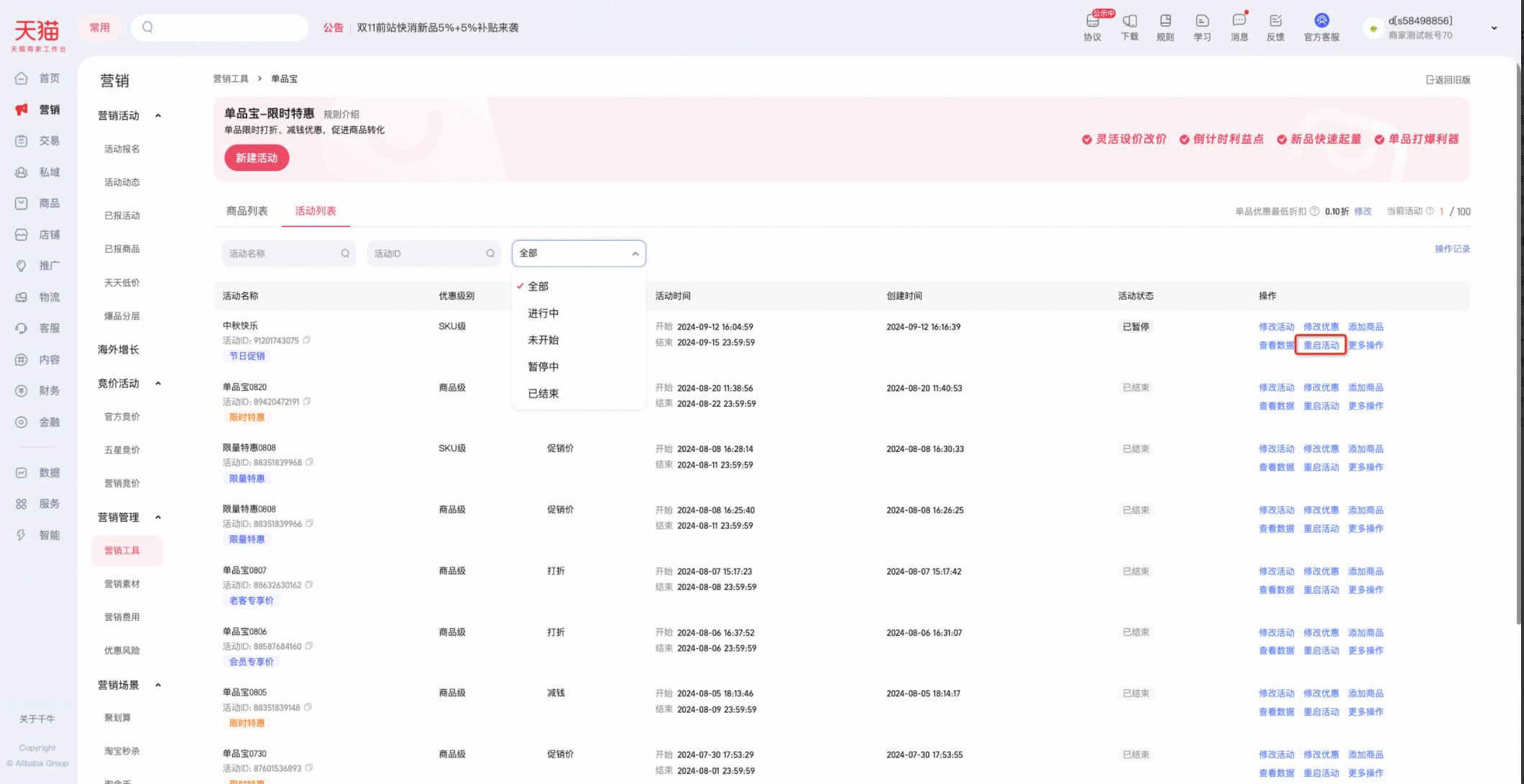Open 营销素材 in the side menu

coord(122,584)
